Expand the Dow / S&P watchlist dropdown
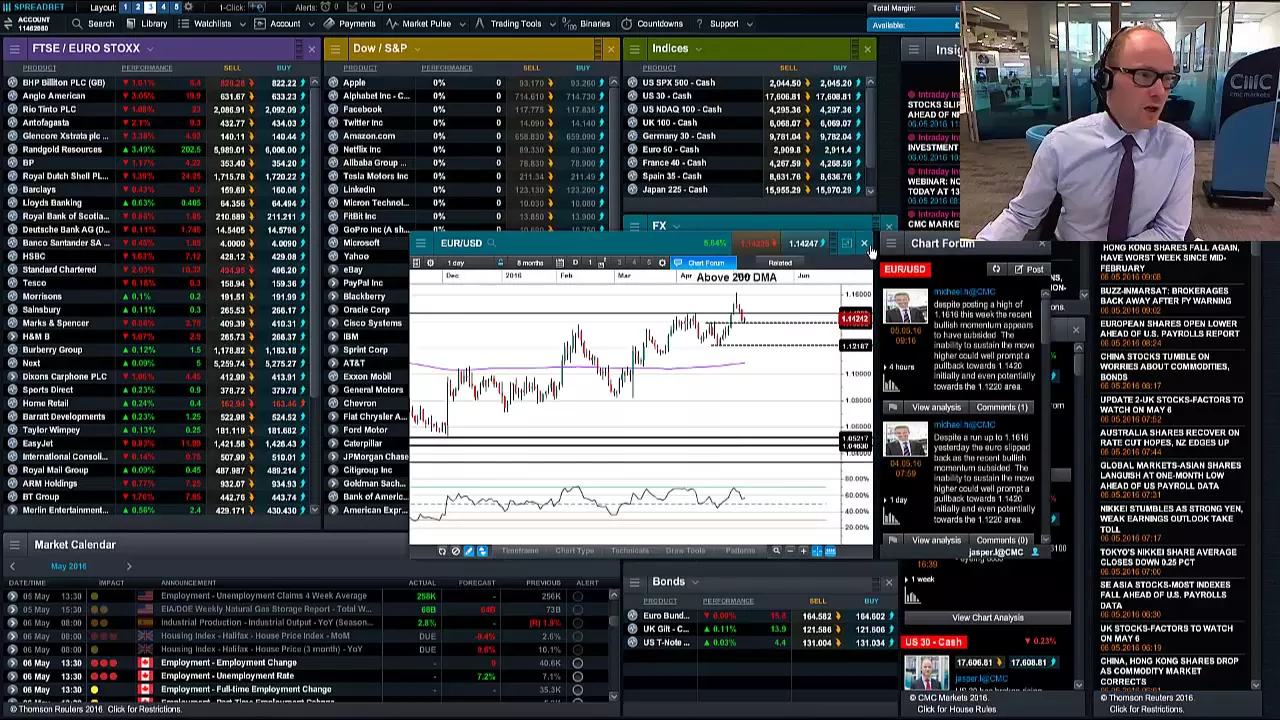This screenshot has height=720, width=1280. point(417,49)
